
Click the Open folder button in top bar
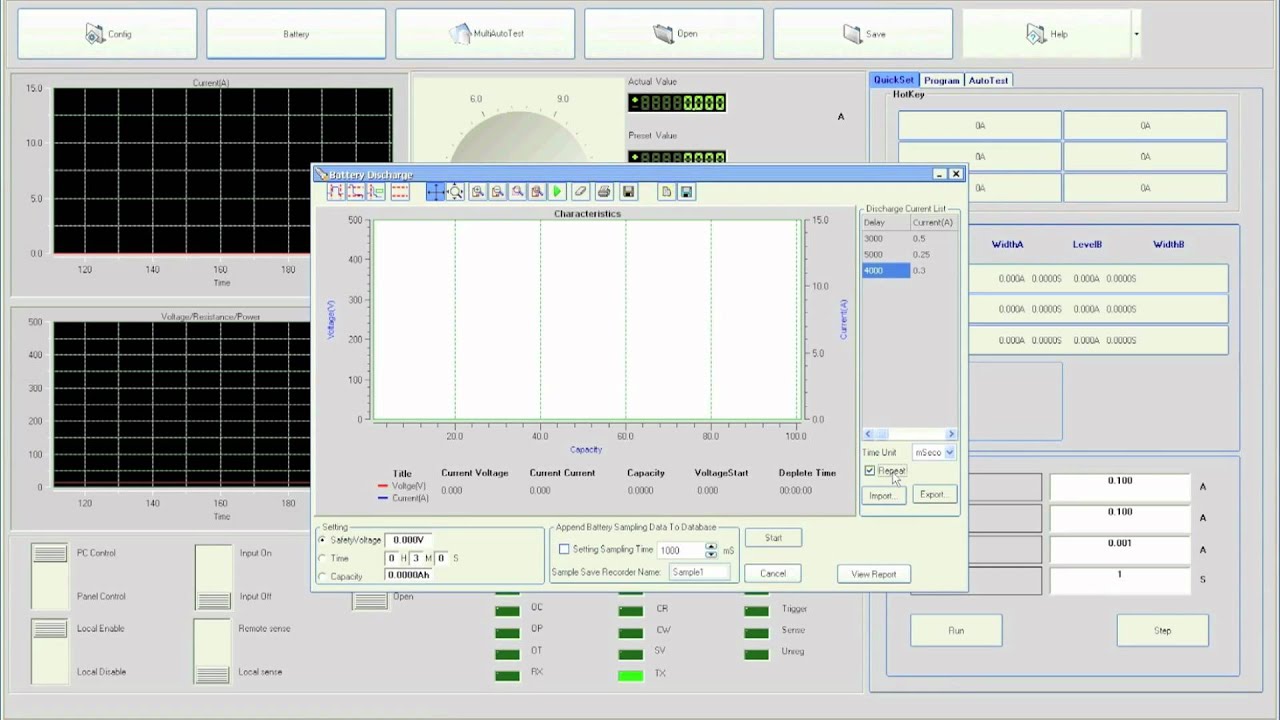click(x=674, y=34)
